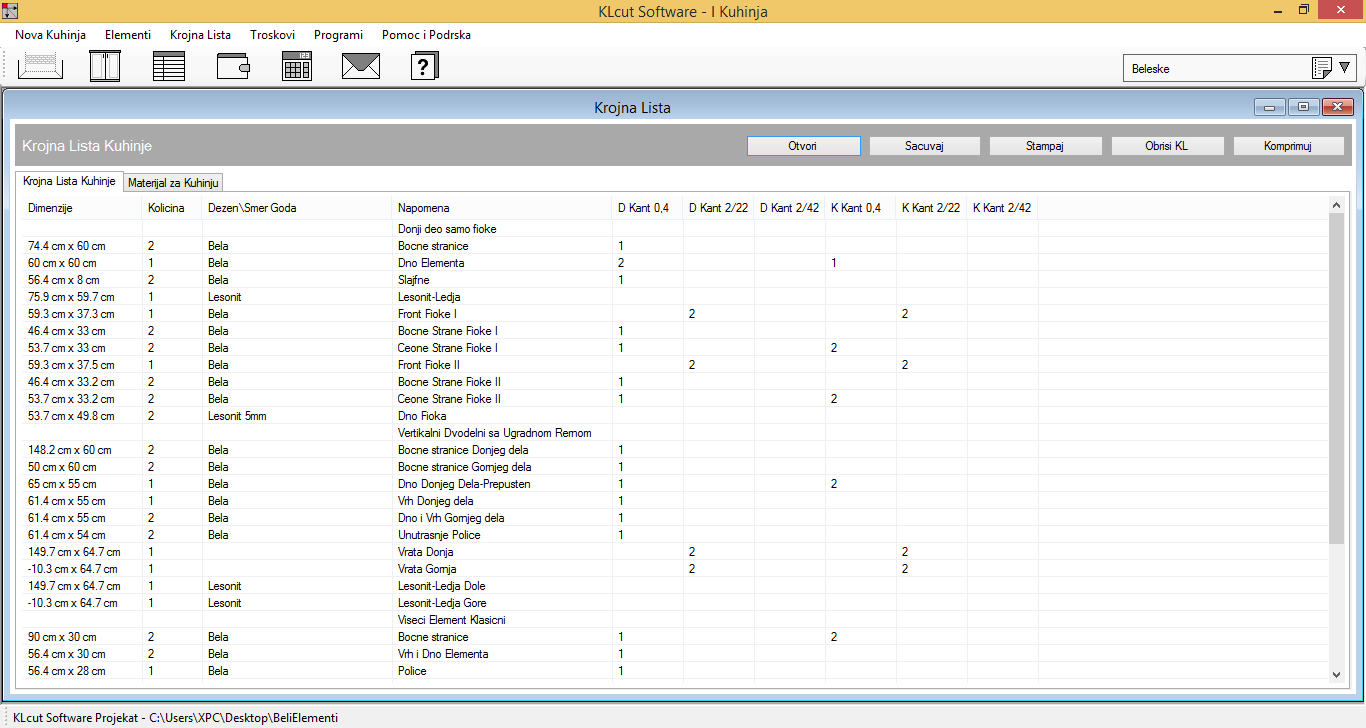Click the list scrollbar down arrow
The width and height of the screenshot is (1366, 728).
tap(1336, 675)
